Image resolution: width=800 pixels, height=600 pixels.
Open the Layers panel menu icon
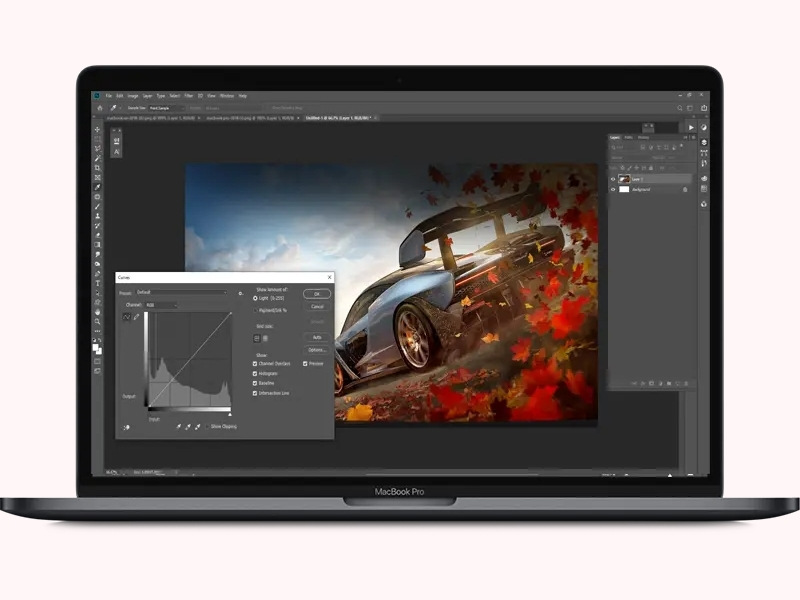click(693, 138)
